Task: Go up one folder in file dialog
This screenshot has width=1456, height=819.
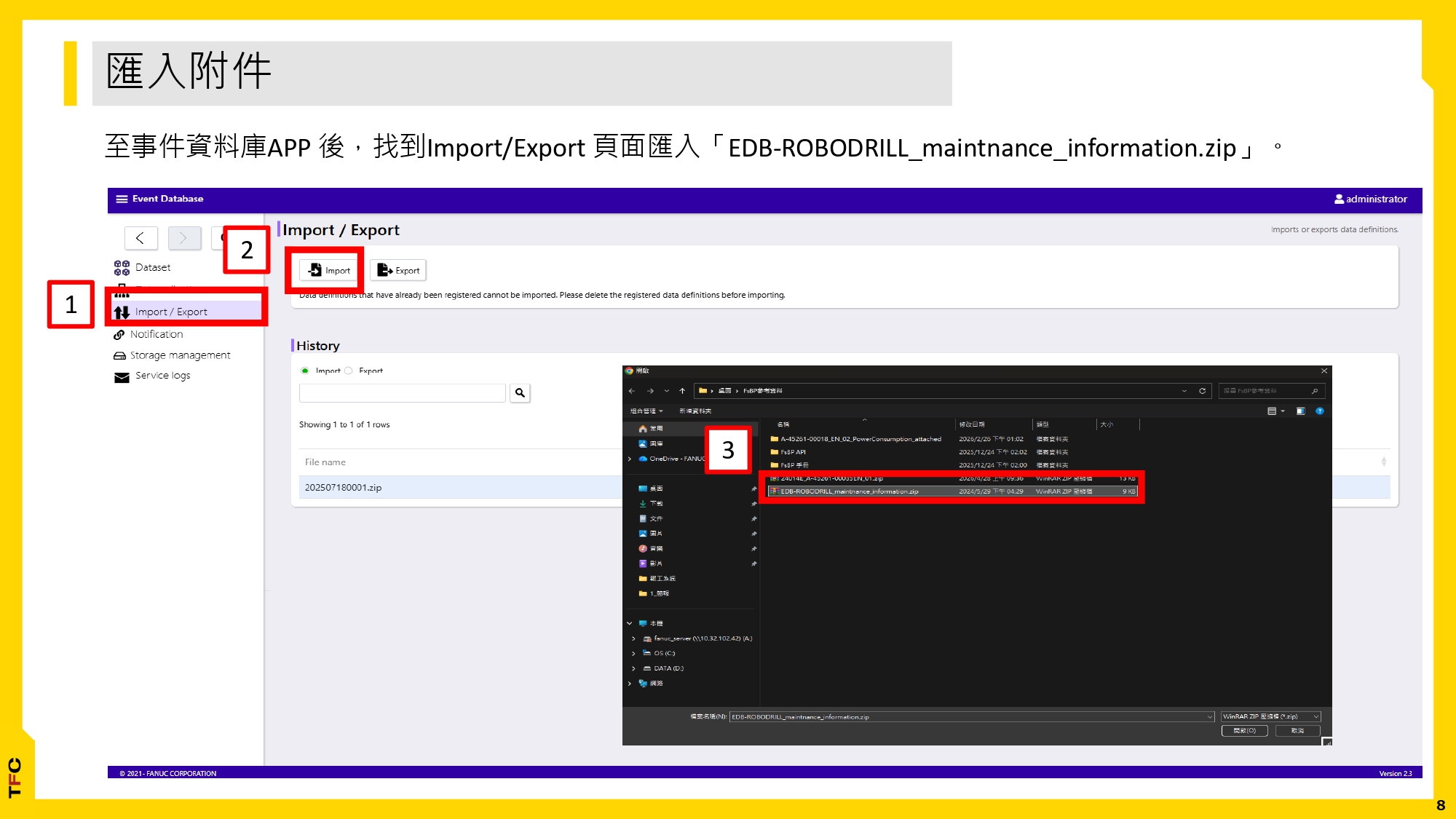Action: [x=682, y=391]
